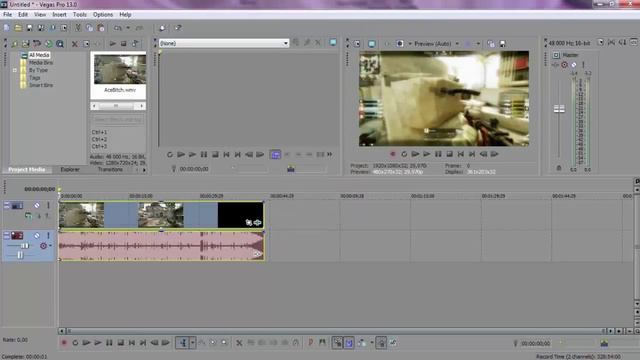Open the overlays dropdown in video preview

point(478,44)
